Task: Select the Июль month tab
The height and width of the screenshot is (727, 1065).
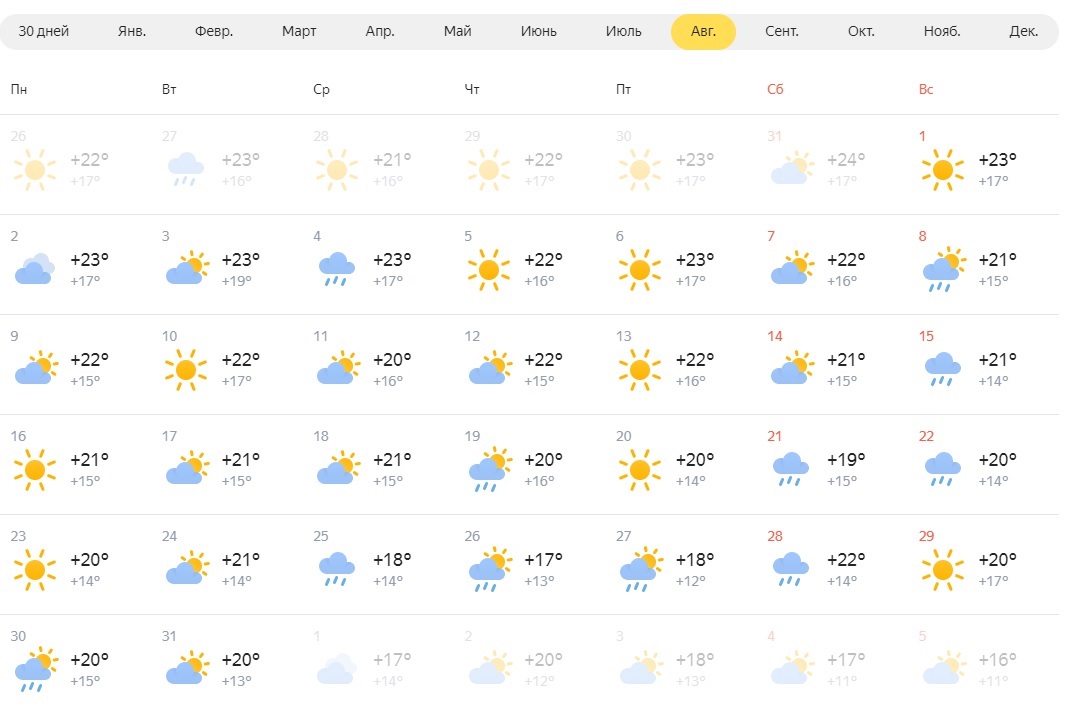Action: [624, 31]
